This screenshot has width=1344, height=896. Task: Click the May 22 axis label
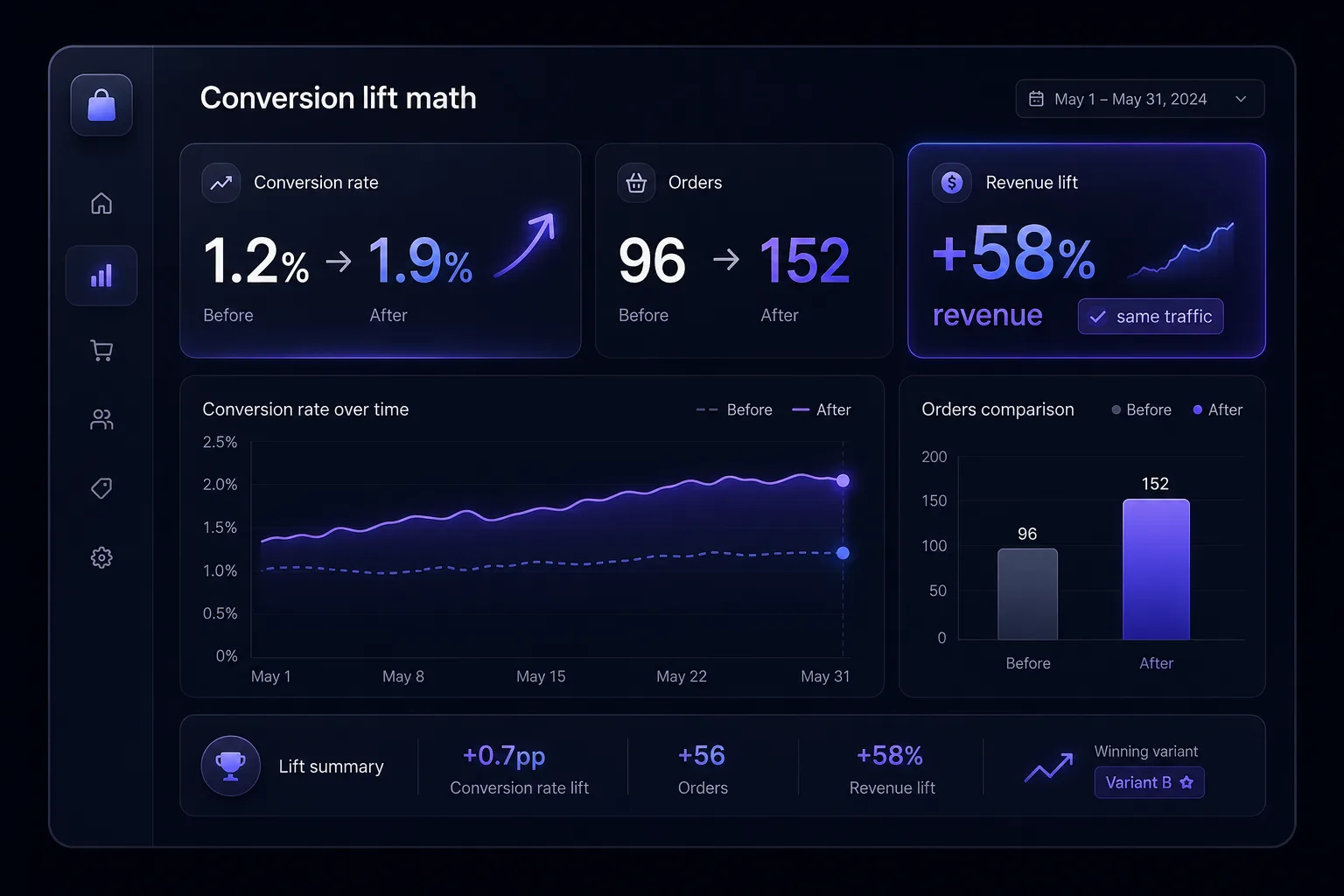[682, 676]
